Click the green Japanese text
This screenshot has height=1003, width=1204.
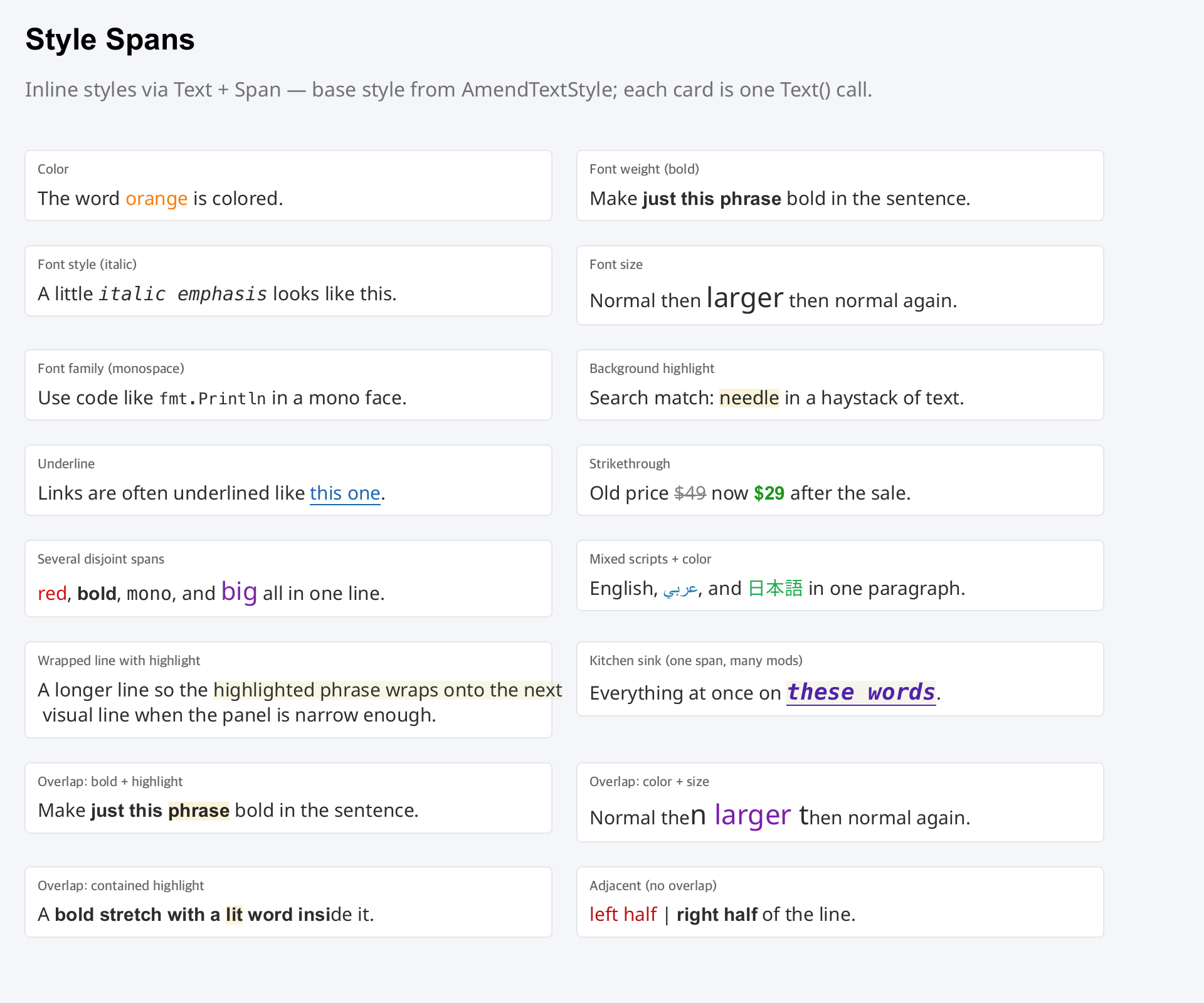[x=775, y=589]
